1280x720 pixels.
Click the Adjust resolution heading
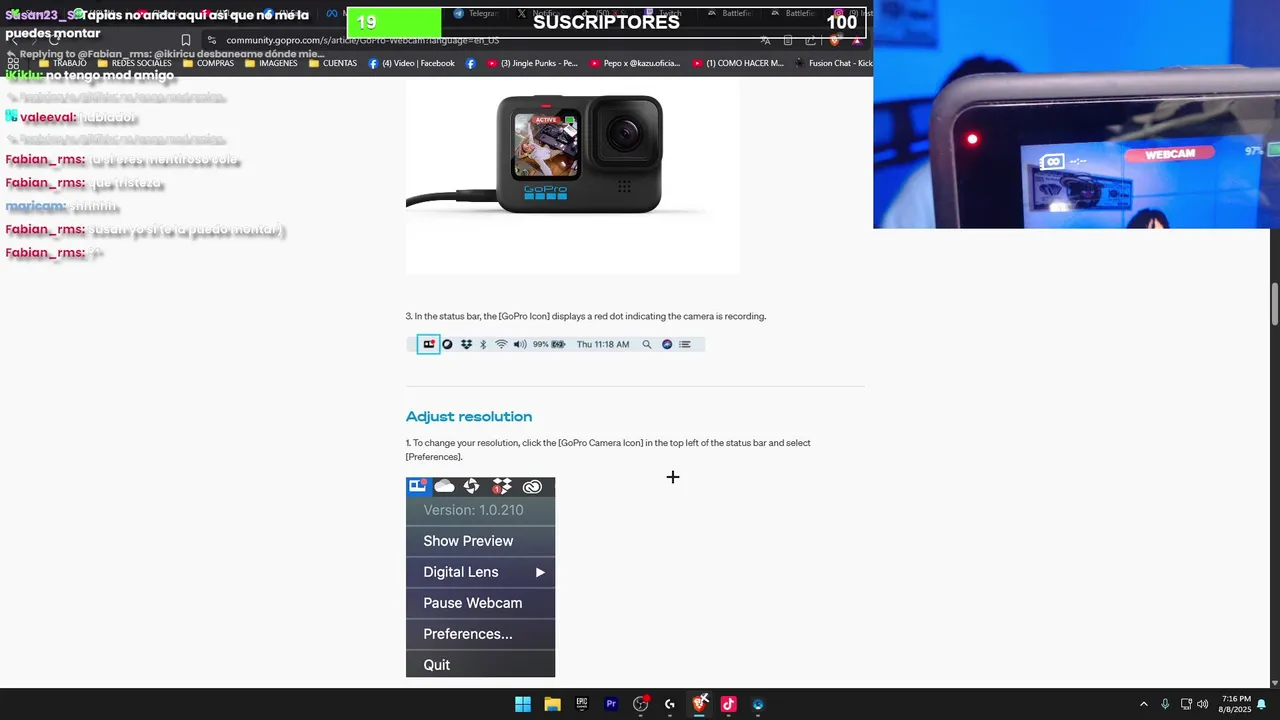click(469, 416)
